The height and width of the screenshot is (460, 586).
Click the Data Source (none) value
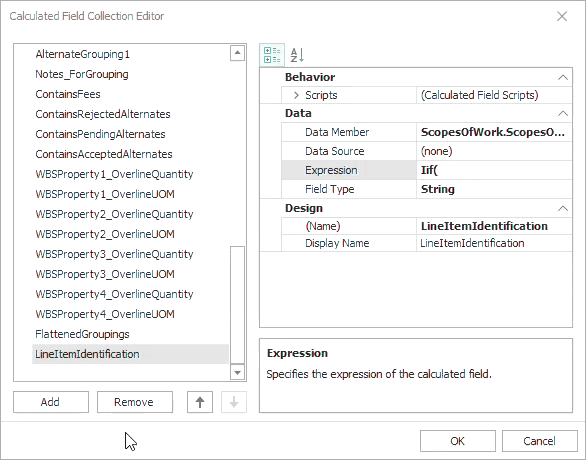click(x=494, y=151)
